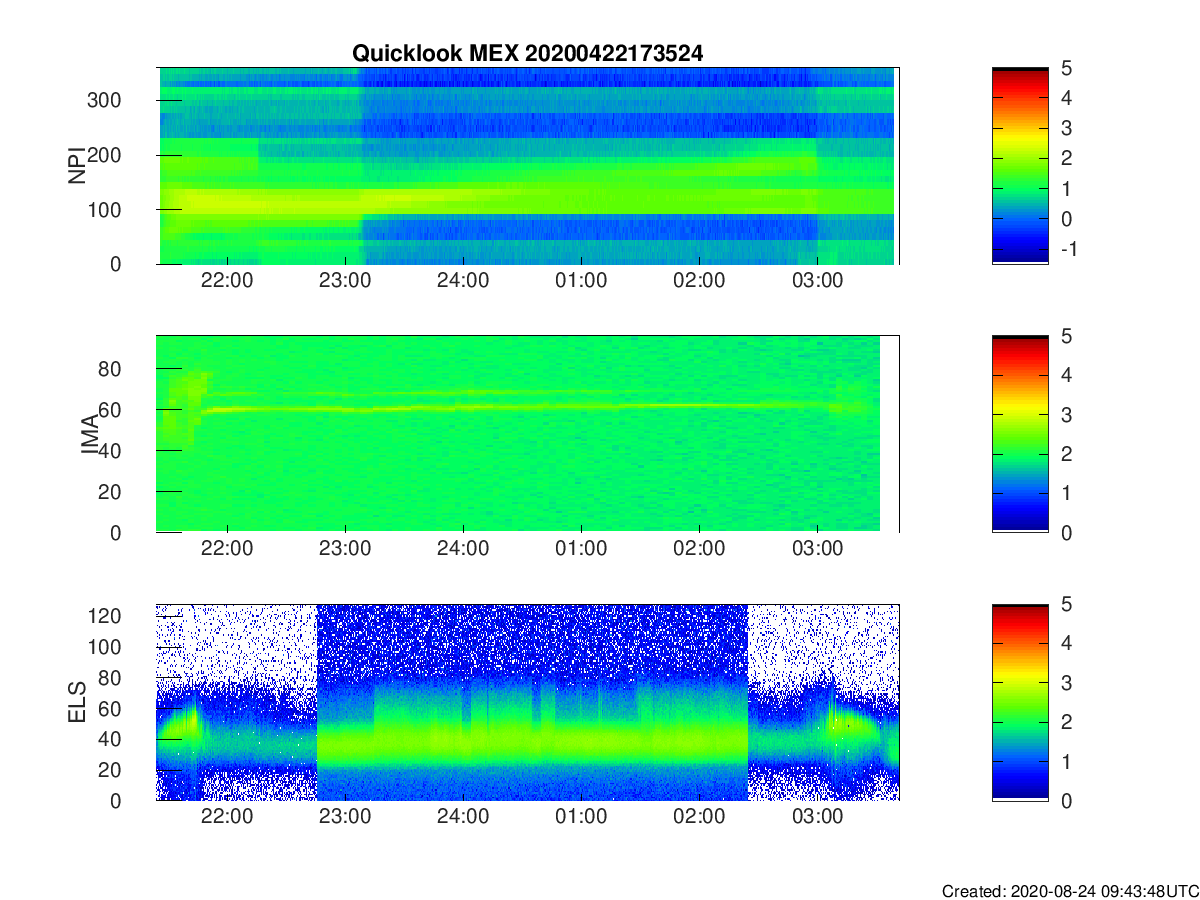This screenshot has width=1200, height=900.
Task: Click the 22:00 tick under NPI plot
Action: point(227,281)
